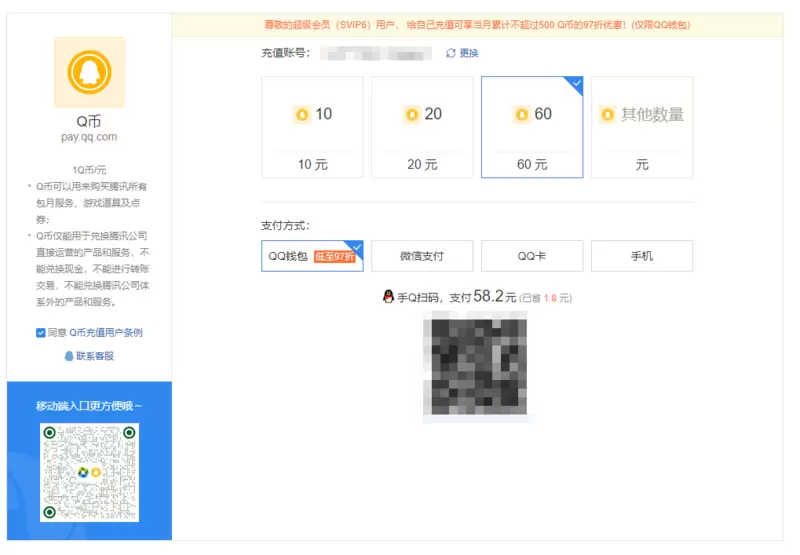Image resolution: width=800 pixels, height=555 pixels.
Task: Select the 60 元 recharge amount card
Action: (x=532, y=127)
